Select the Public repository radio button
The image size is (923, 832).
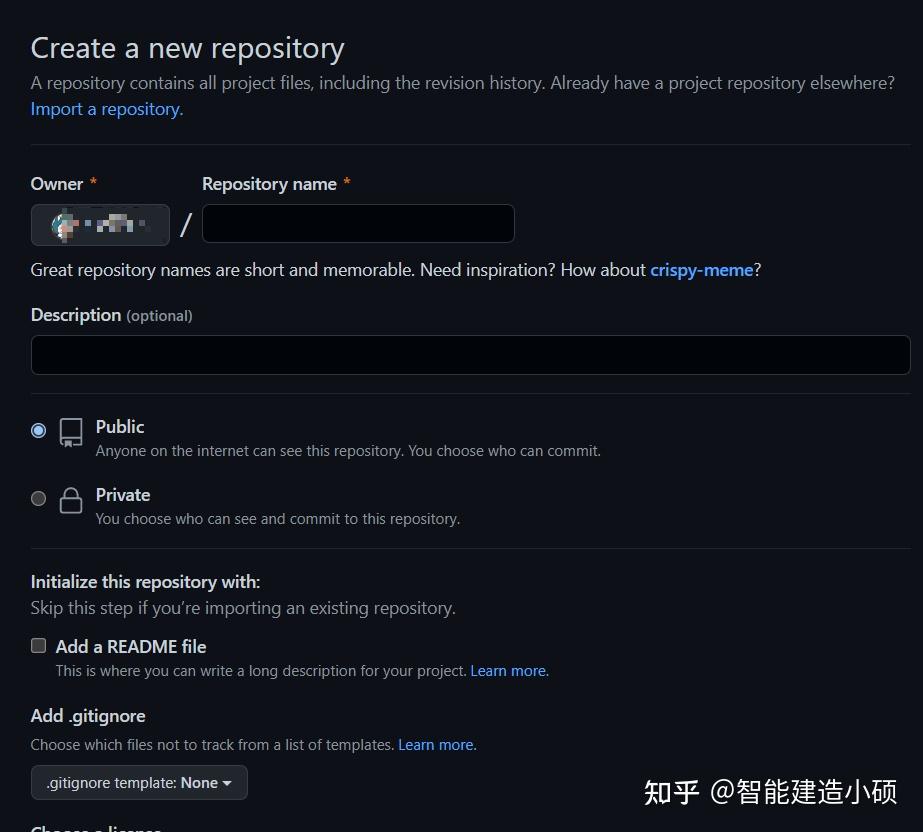(x=38, y=430)
